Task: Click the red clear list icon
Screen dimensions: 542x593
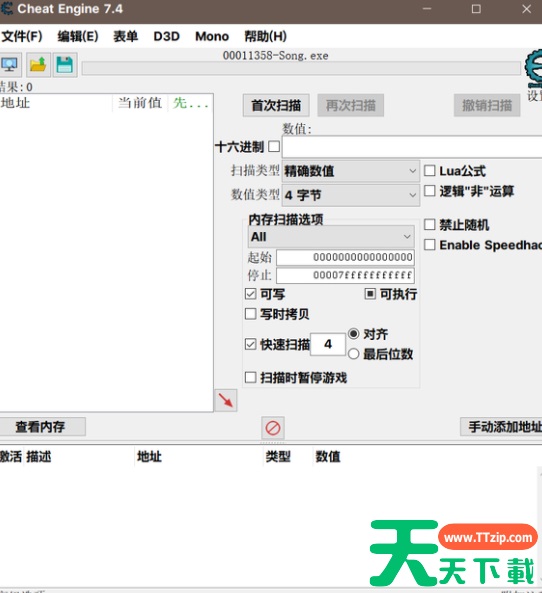Action: point(273,428)
